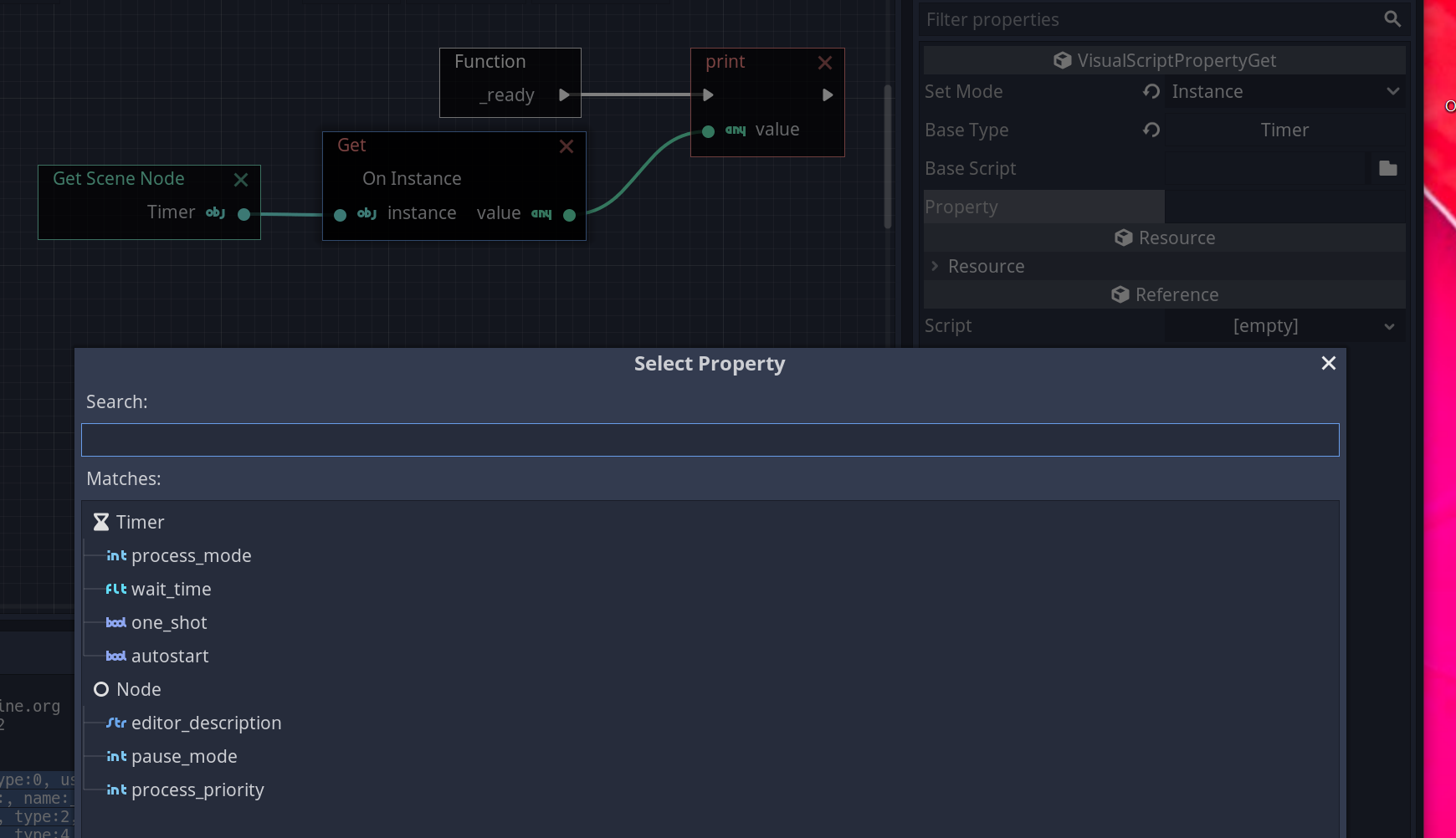The image size is (1456, 838).
Task: Click the int type icon beside process_mode
Action: tap(115, 555)
